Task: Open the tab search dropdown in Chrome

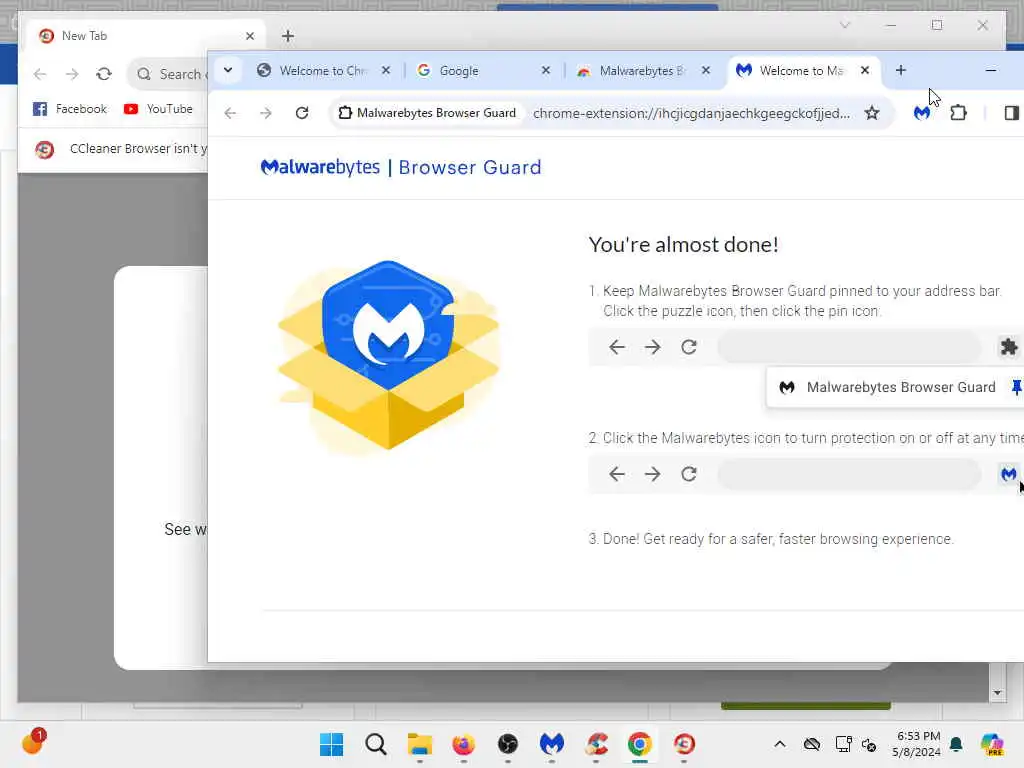Action: coord(228,70)
